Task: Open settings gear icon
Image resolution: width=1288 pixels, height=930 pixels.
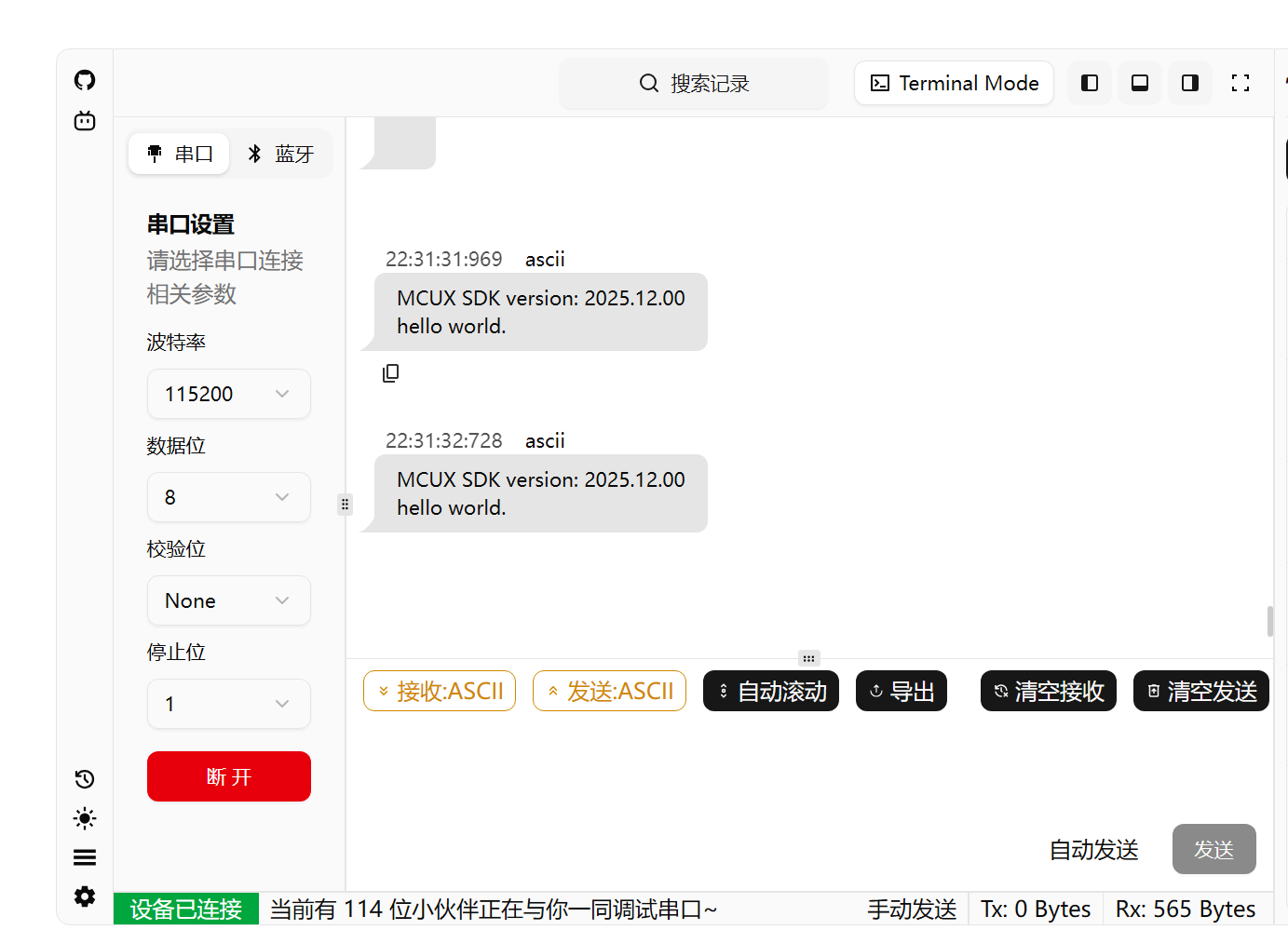Action: coord(85,896)
